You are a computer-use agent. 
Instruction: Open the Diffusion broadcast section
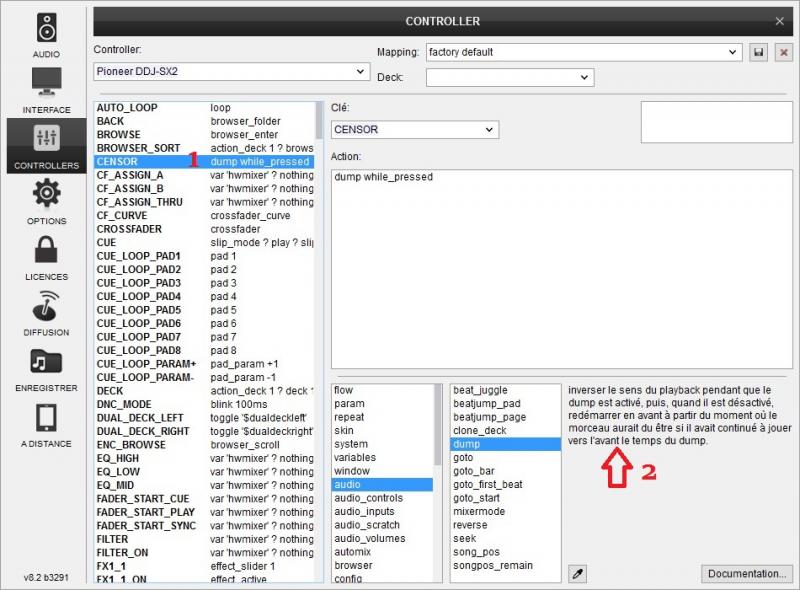(46, 311)
